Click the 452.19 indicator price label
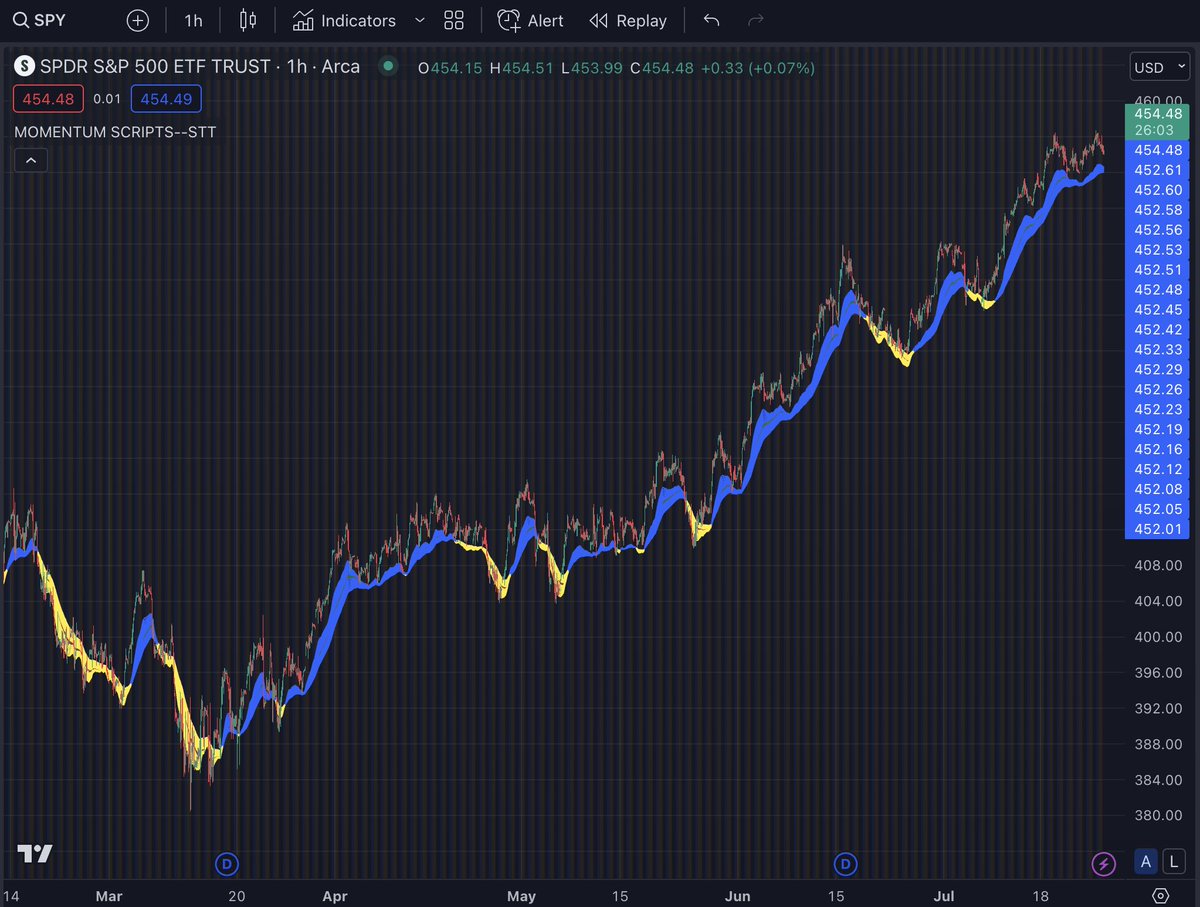The image size is (1200, 907). click(x=1158, y=429)
